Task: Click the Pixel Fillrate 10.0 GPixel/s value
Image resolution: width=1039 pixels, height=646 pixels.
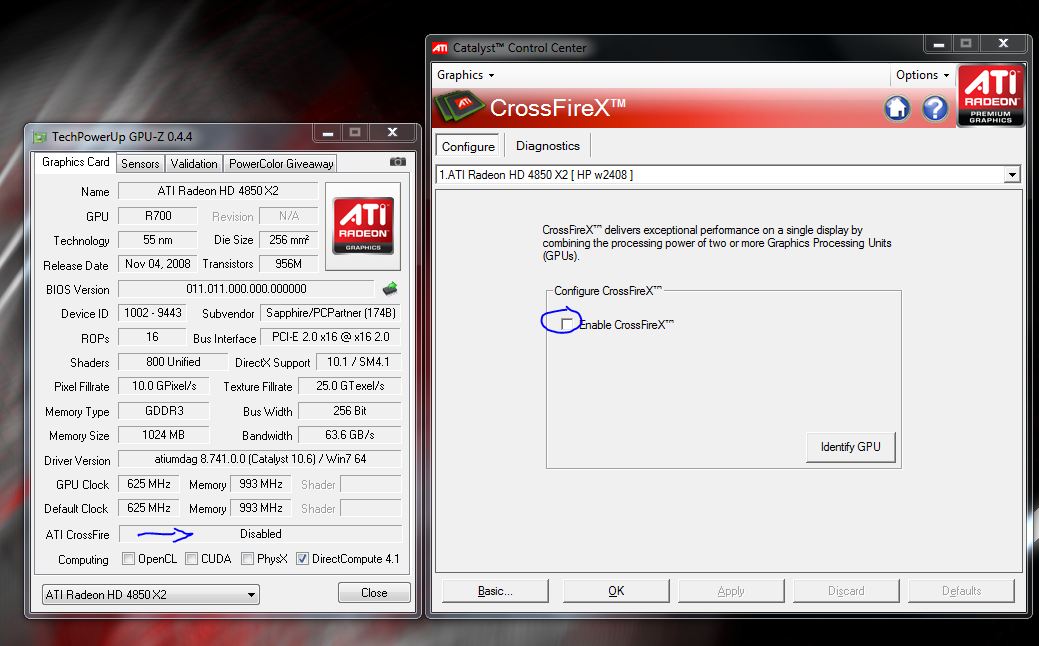Action: [x=164, y=386]
